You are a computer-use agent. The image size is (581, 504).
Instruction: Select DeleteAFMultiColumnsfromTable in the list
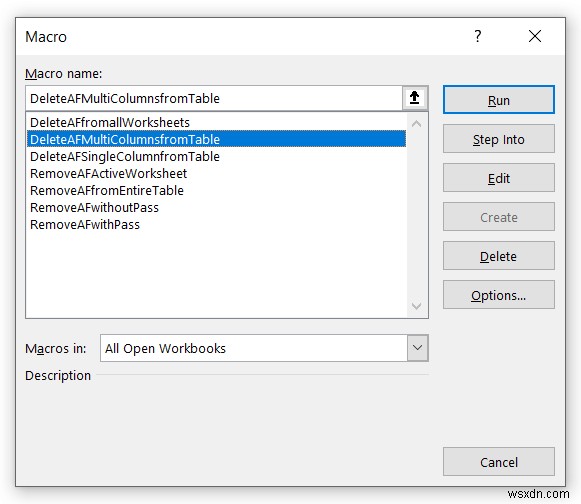[x=216, y=139]
